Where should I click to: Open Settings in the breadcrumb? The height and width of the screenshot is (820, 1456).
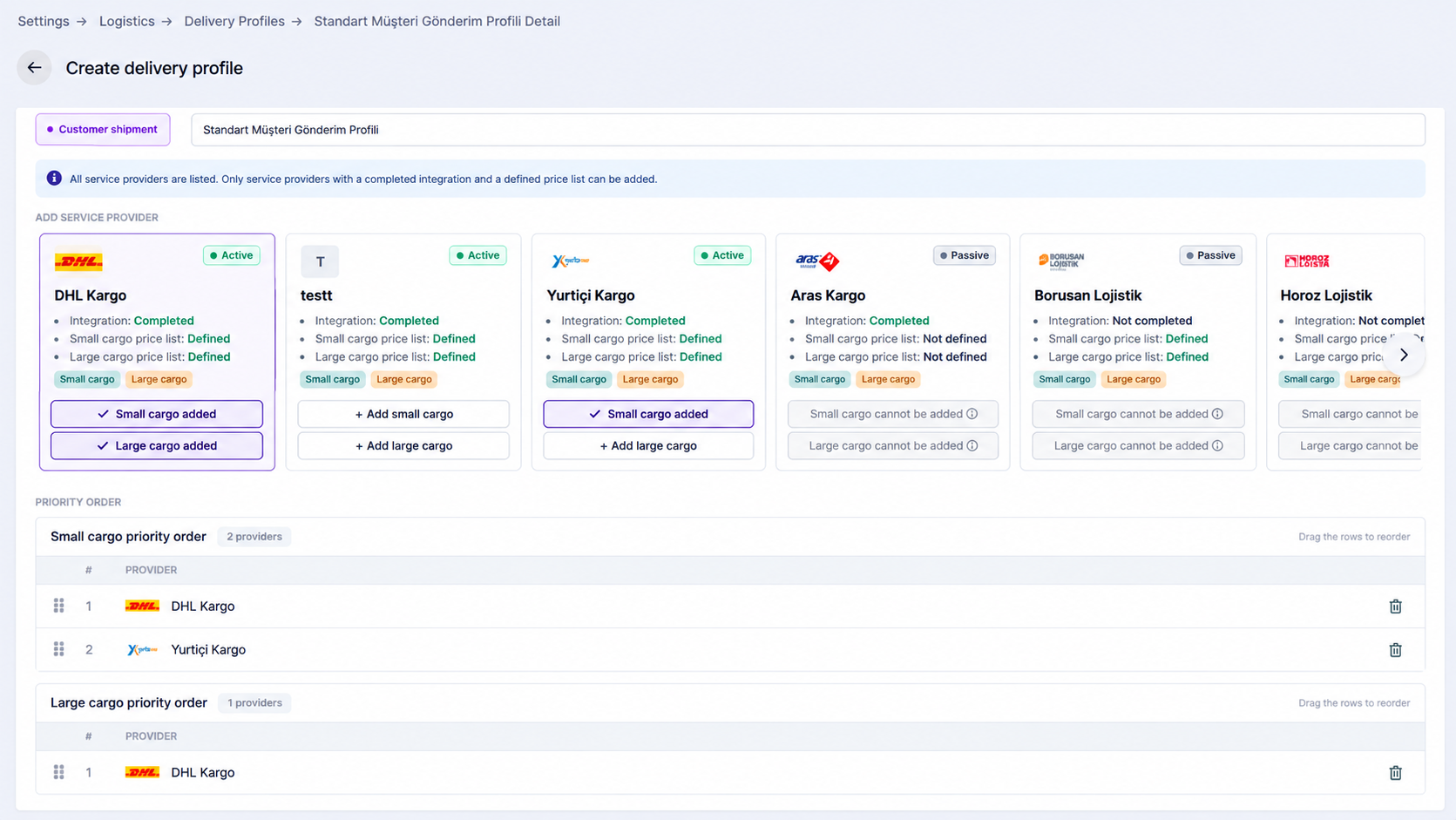pos(44,21)
